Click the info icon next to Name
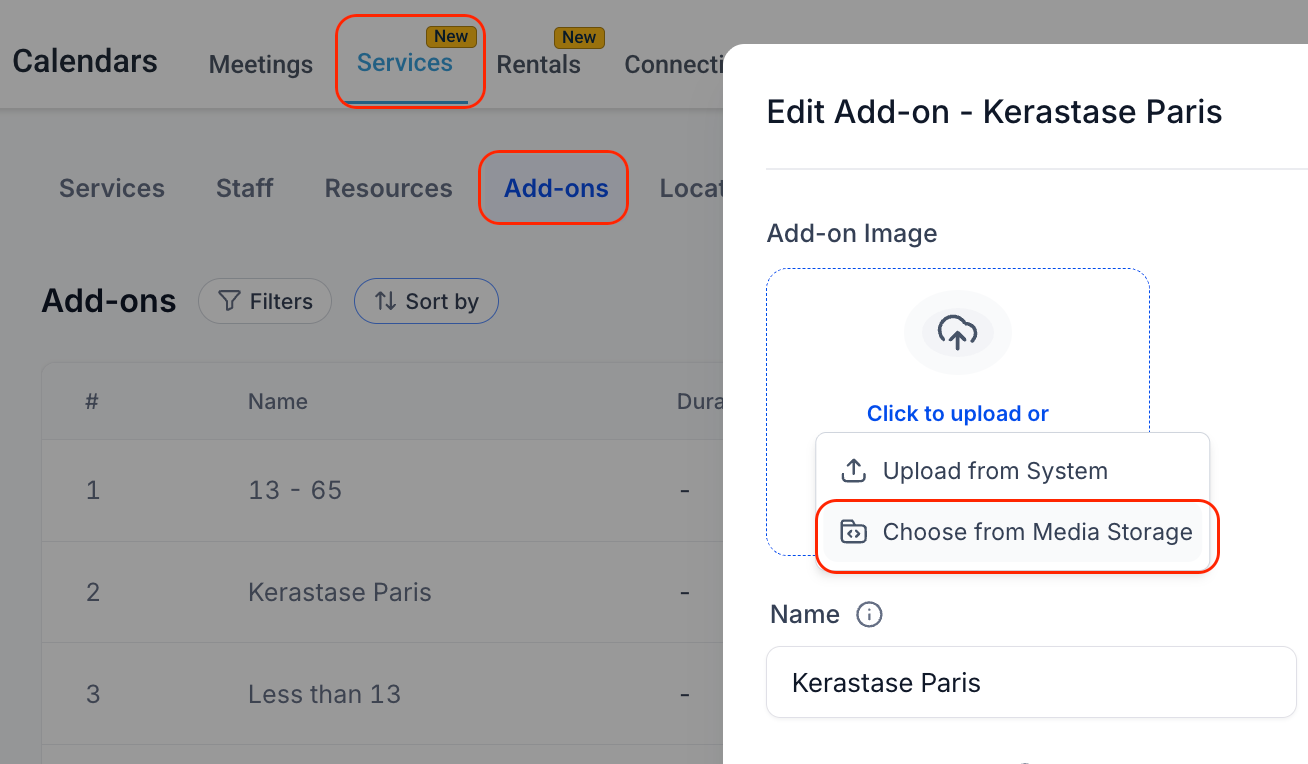The width and height of the screenshot is (1308, 764). (x=868, y=614)
